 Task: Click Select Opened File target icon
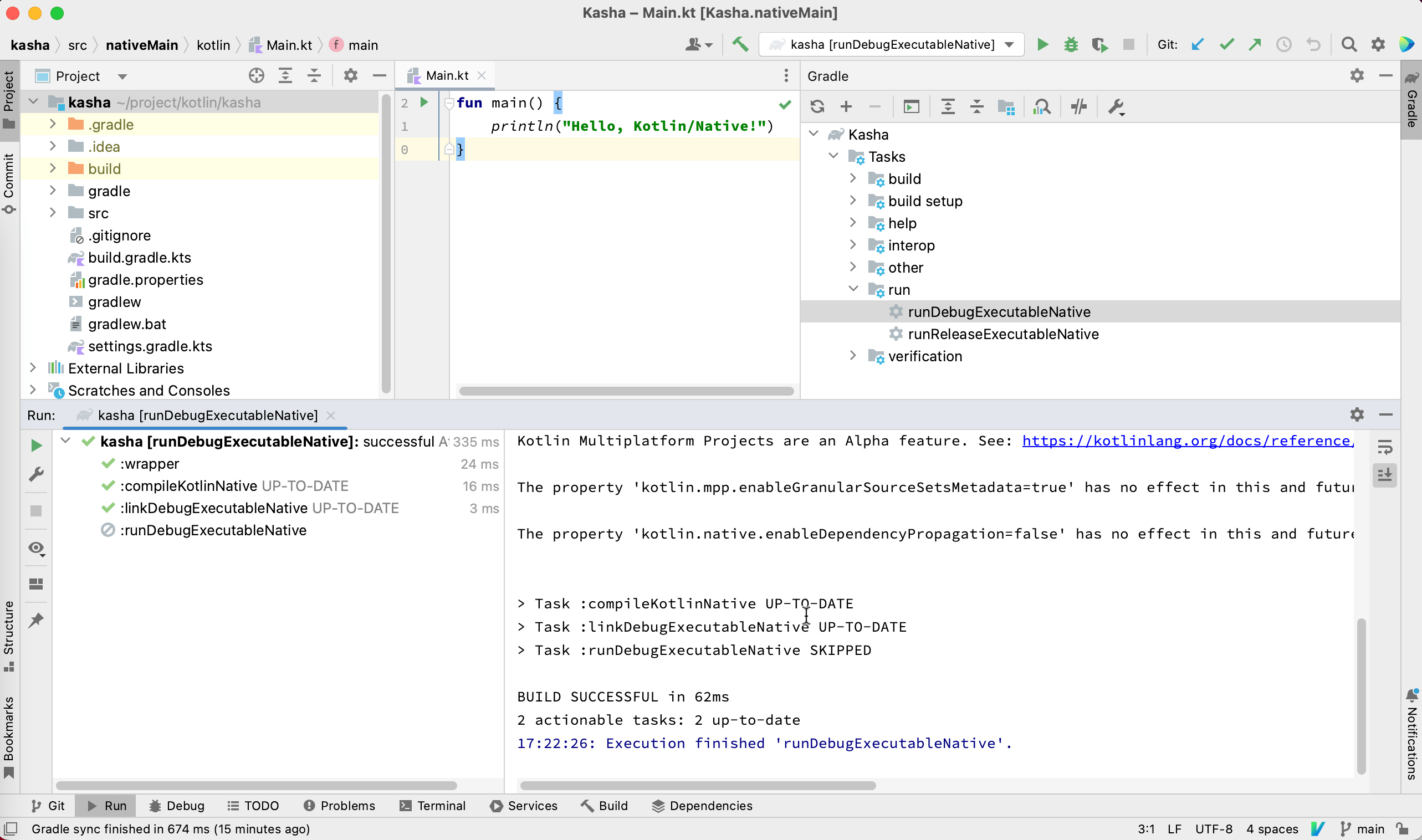click(x=257, y=75)
